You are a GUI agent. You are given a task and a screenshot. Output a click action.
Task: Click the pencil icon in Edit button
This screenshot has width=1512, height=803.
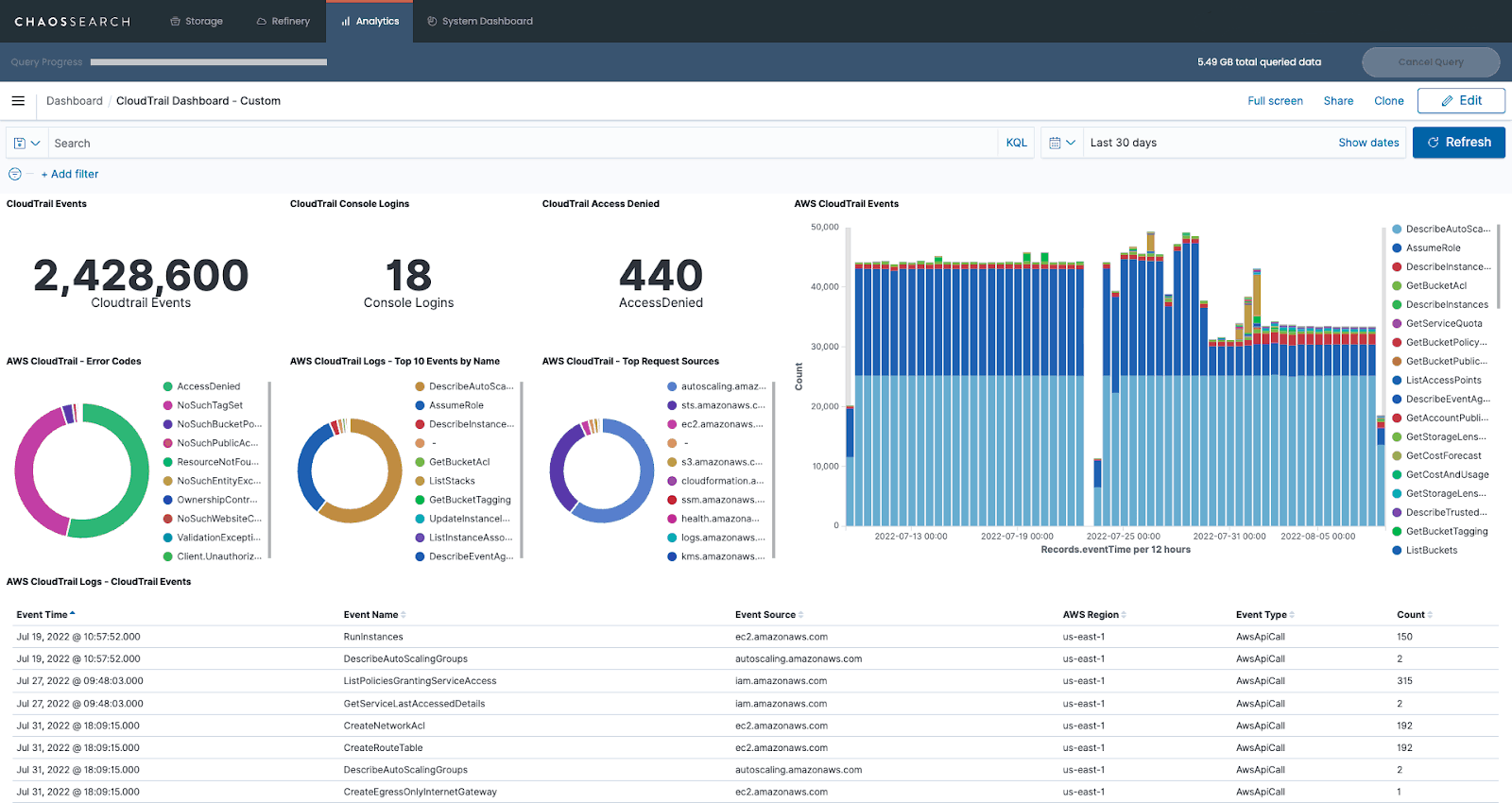pyautogui.click(x=1447, y=101)
